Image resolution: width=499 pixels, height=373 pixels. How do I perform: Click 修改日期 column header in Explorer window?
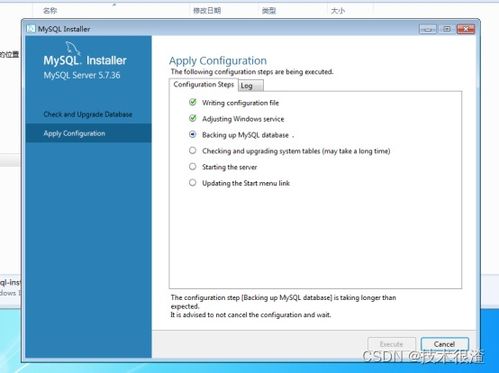(x=207, y=11)
